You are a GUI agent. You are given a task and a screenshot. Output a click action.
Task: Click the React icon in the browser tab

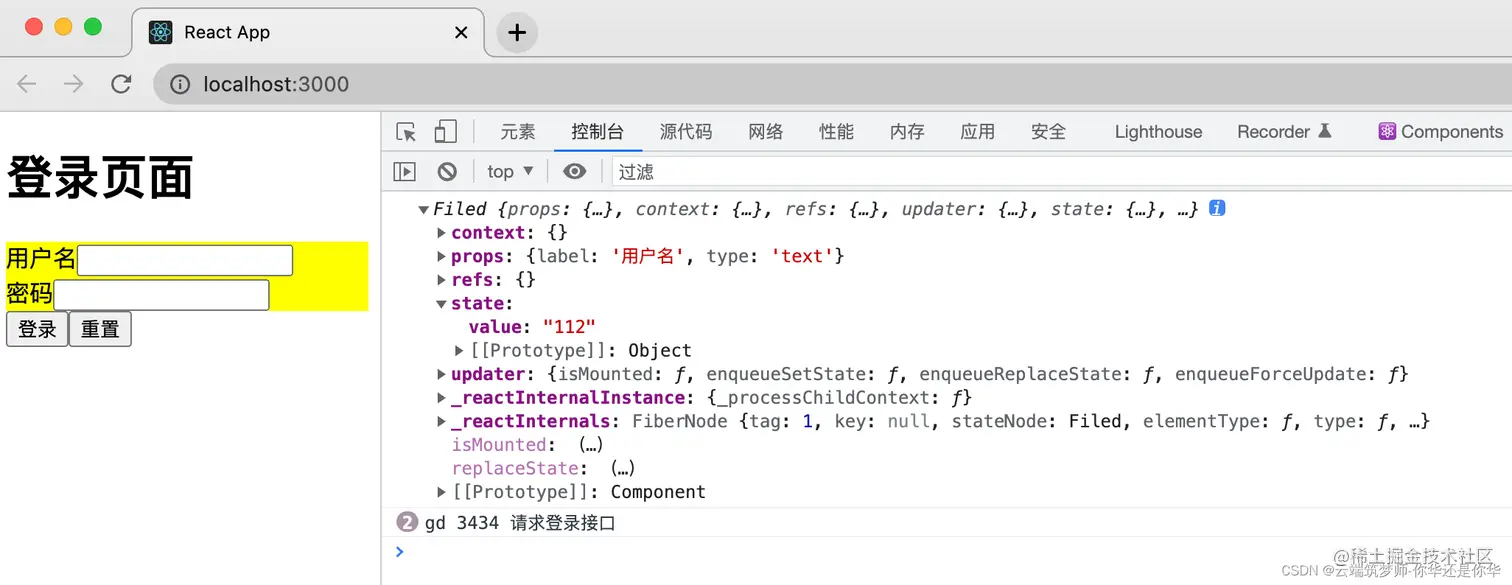click(160, 32)
